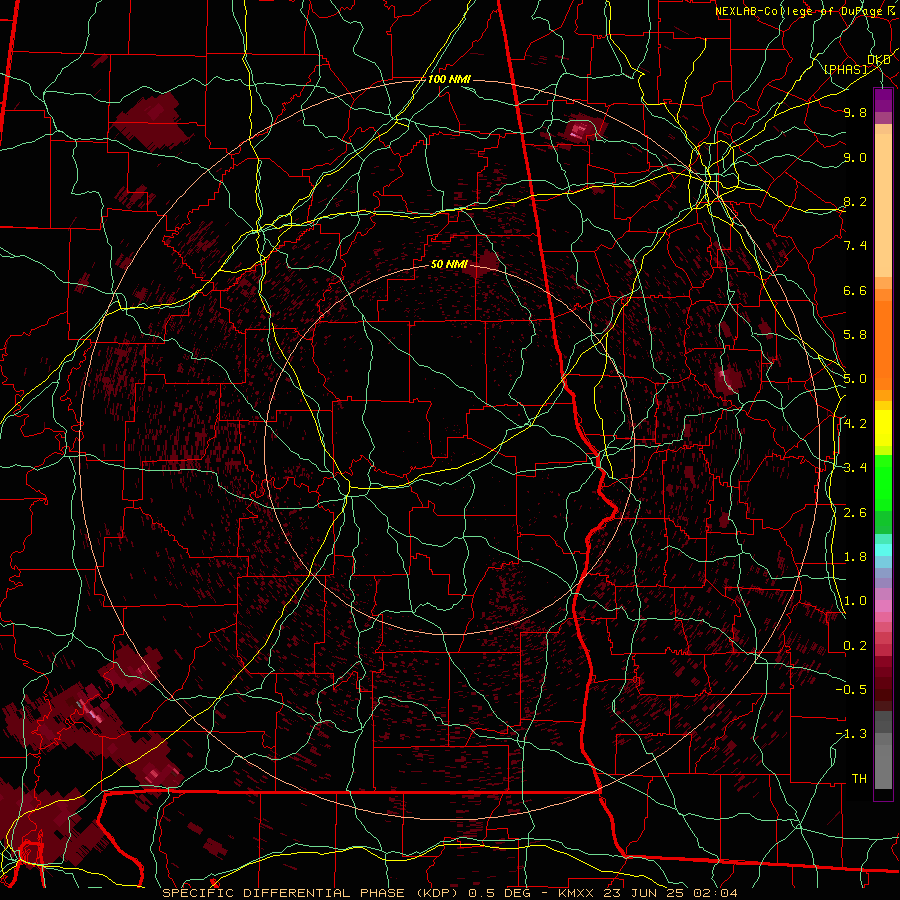Click the 3.4 scale value
Screen dimensions: 900x900
(x=855, y=468)
